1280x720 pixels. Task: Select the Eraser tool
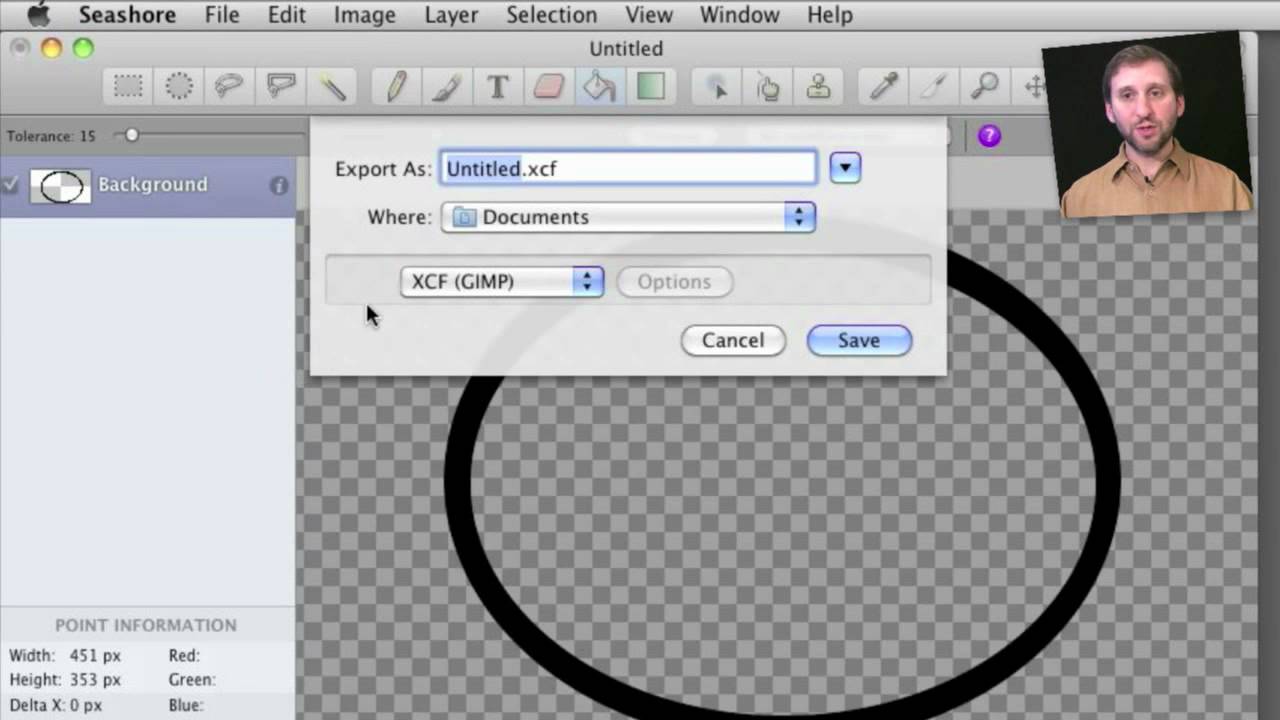click(549, 87)
